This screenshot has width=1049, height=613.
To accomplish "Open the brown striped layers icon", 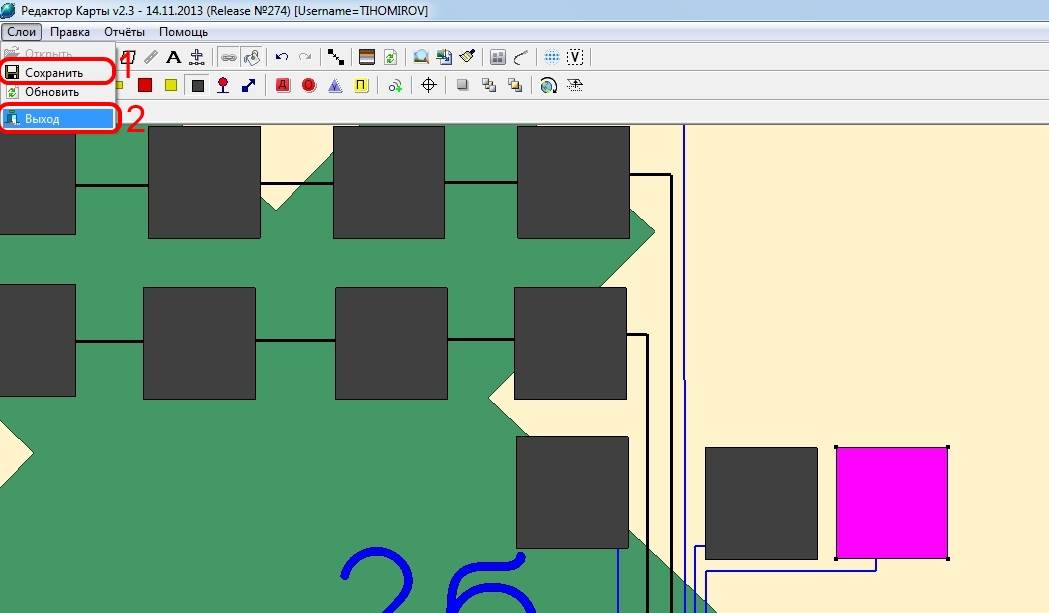I will coord(367,58).
